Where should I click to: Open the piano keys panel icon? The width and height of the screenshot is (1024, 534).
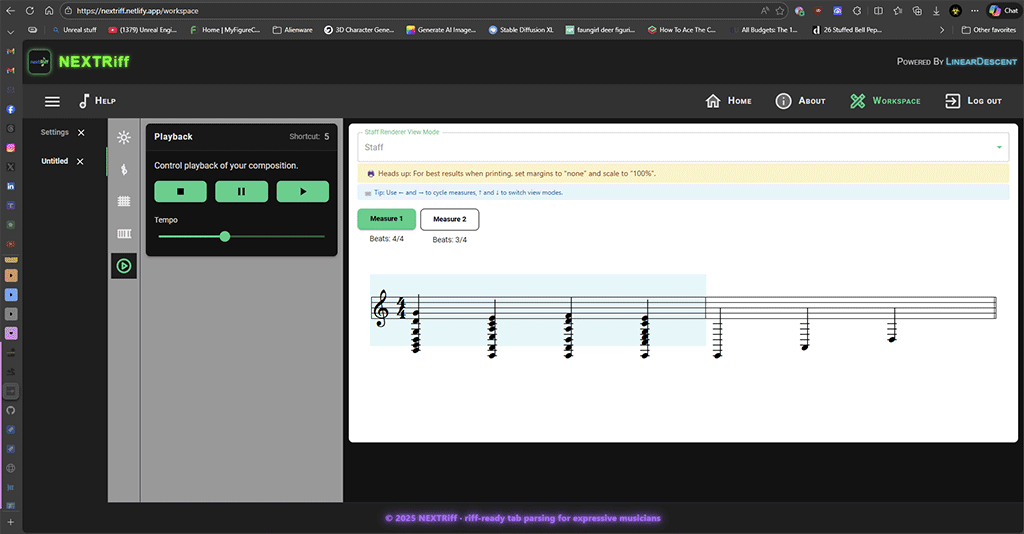tap(124, 234)
